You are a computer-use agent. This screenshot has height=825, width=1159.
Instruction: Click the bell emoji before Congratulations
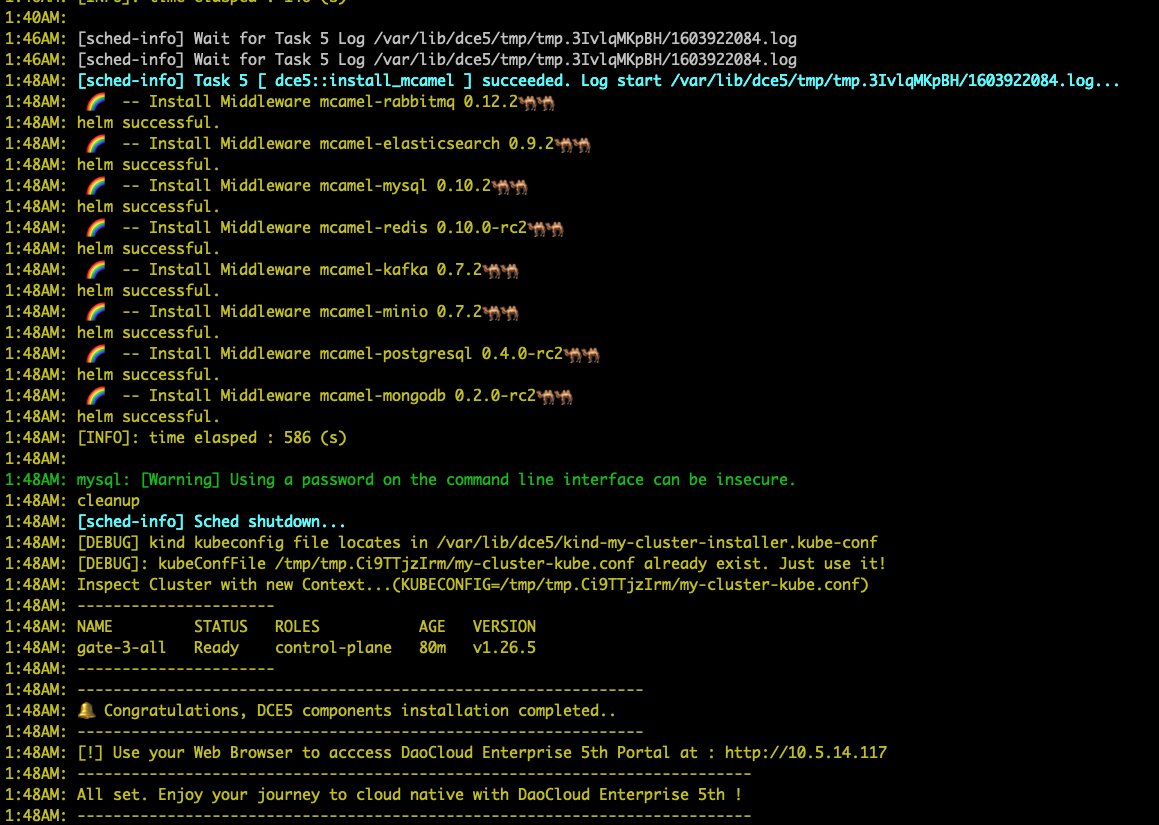click(86, 711)
